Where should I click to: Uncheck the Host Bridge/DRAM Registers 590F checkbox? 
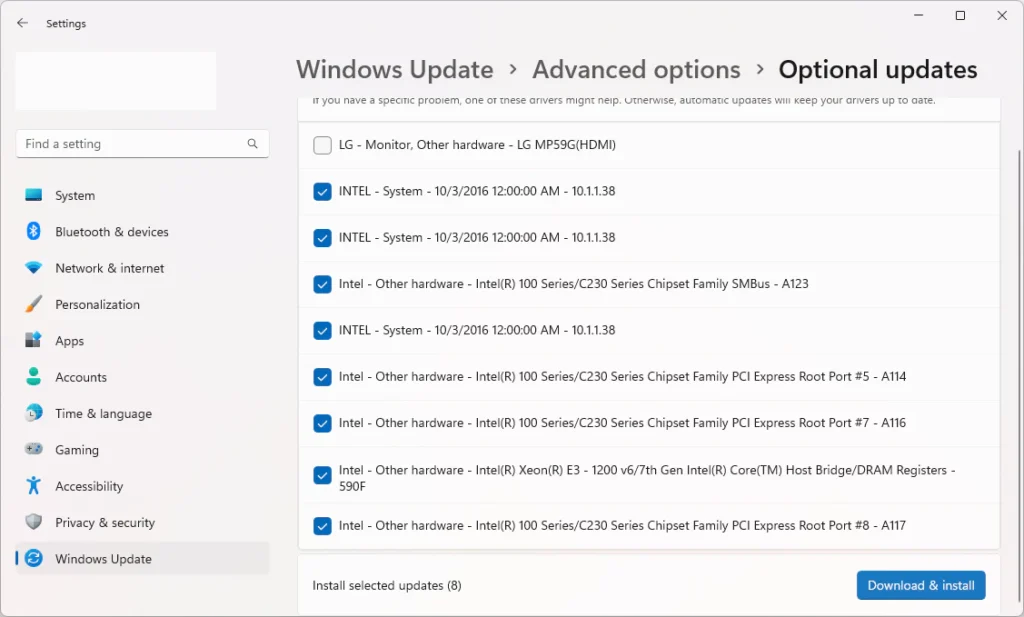point(322,475)
